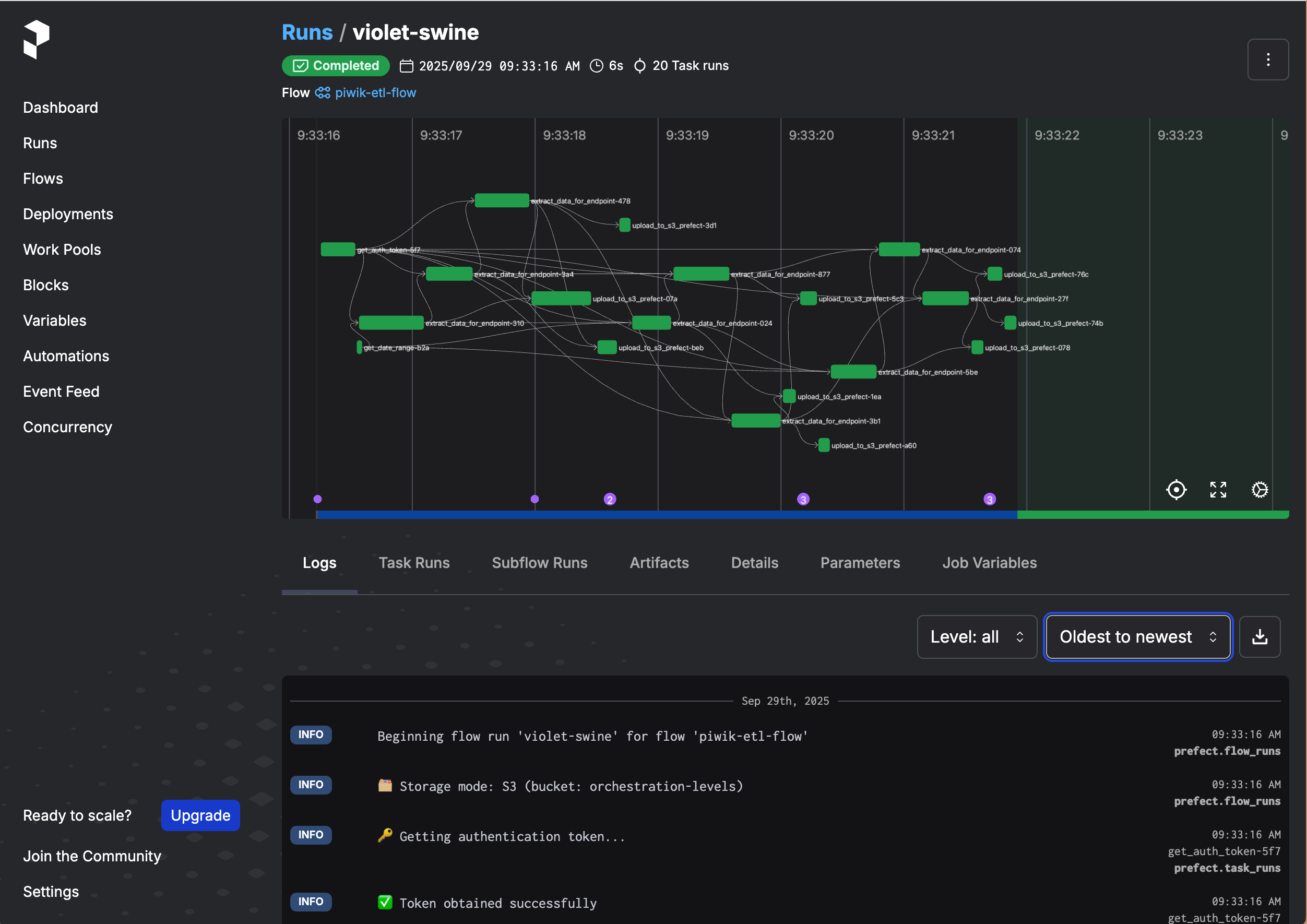Open graph settings gear icon
Viewport: 1307px width, 924px height.
[x=1259, y=490]
